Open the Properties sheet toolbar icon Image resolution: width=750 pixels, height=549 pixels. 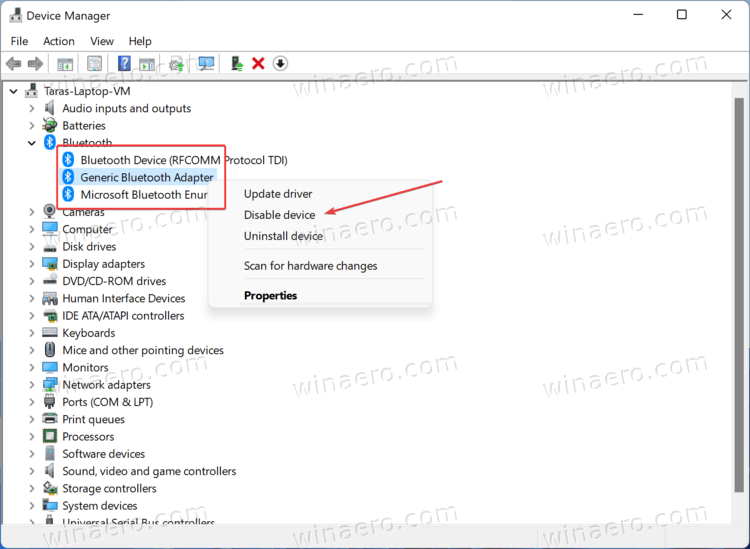(x=94, y=64)
